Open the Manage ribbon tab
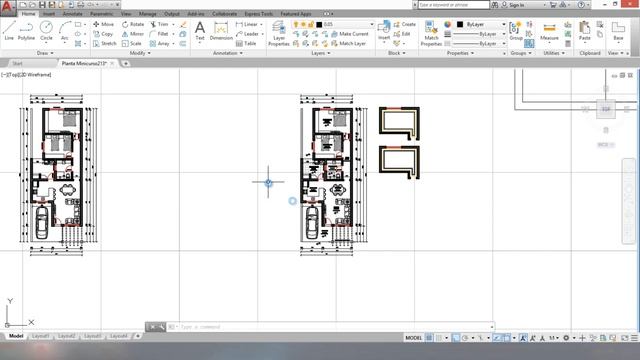640x360 pixels. [x=147, y=14]
